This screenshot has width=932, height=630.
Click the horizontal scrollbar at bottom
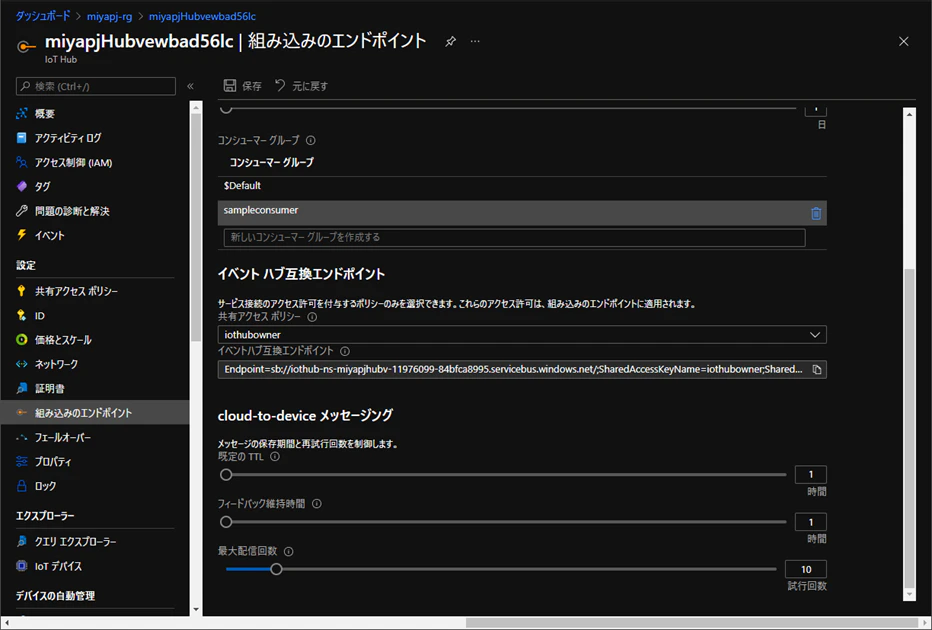coord(692,623)
